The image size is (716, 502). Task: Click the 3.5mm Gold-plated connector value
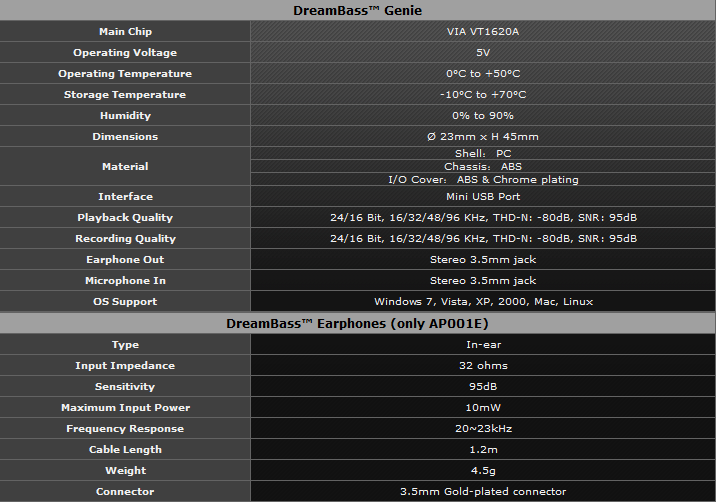pos(483,491)
